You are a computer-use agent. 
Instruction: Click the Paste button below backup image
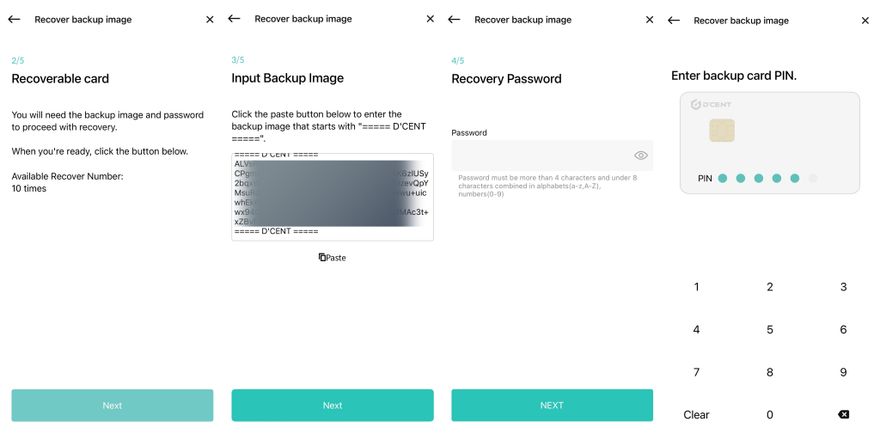click(x=332, y=257)
